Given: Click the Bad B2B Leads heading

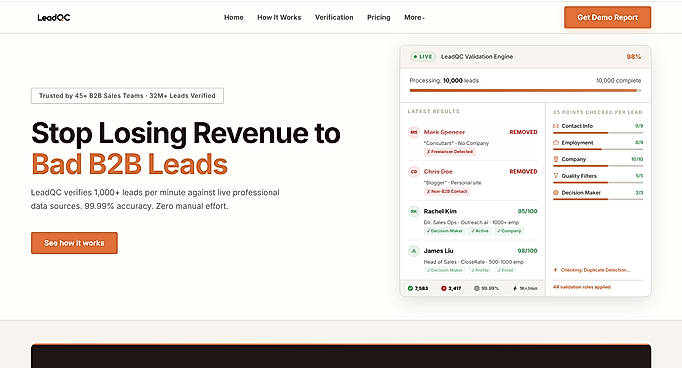Looking at the screenshot, I should click(130, 164).
